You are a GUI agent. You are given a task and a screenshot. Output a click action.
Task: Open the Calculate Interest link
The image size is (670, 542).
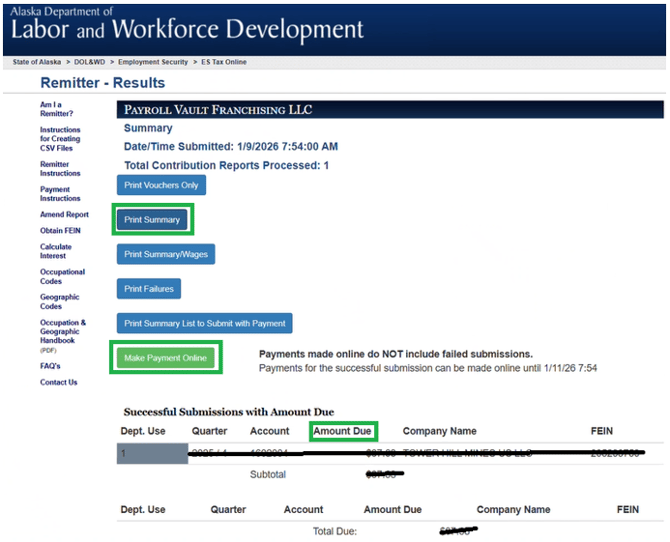point(56,251)
